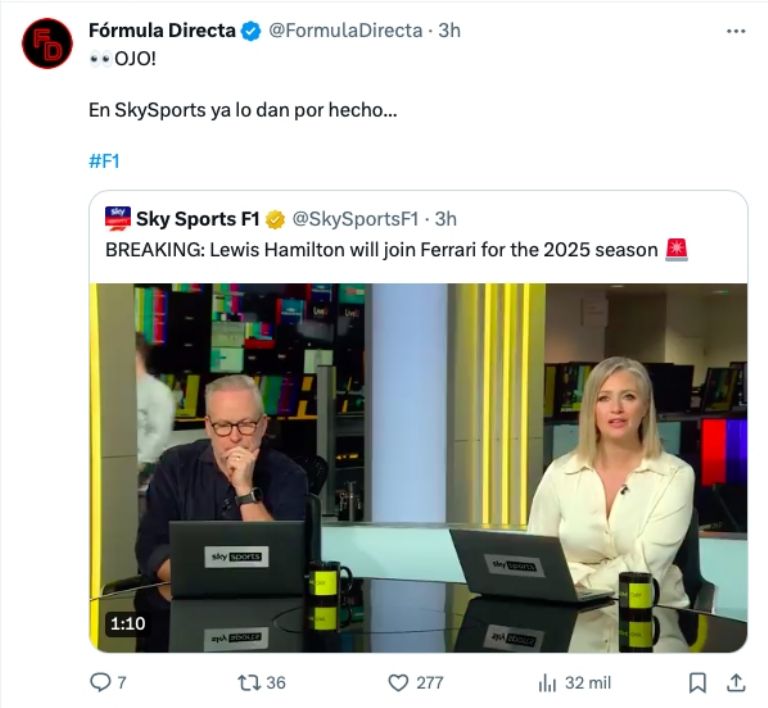Like the post with the heart icon
The width and height of the screenshot is (768, 708).
(x=398, y=682)
